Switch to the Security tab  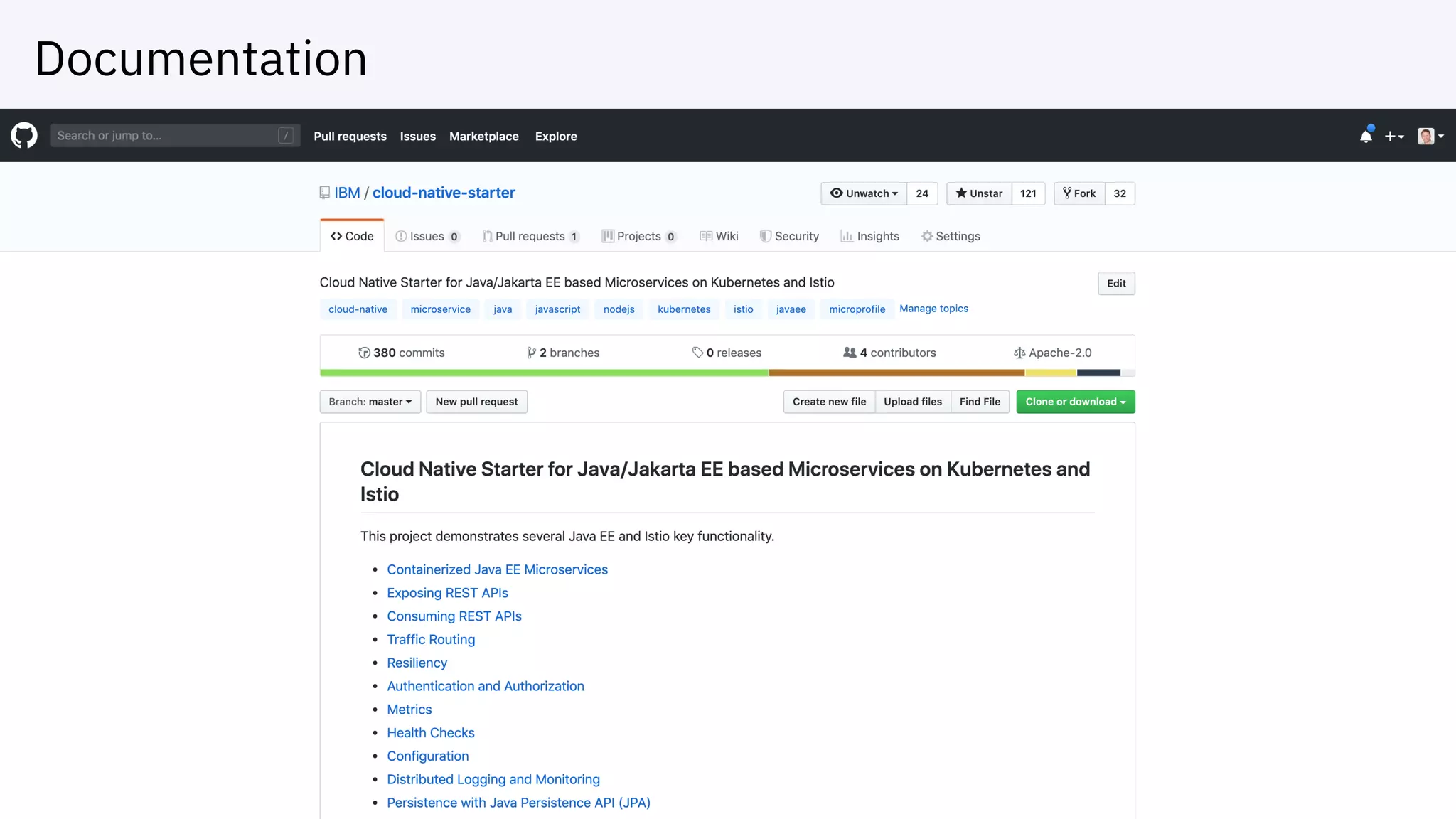coord(789,236)
